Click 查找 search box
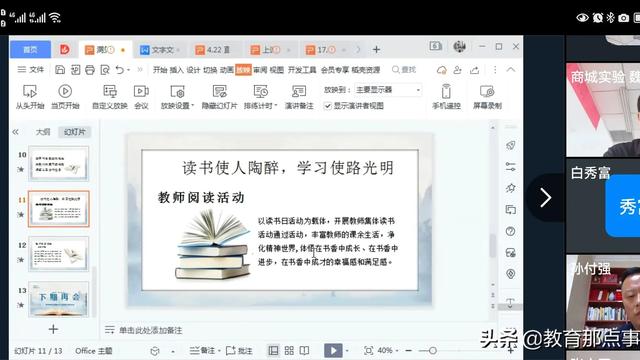Viewport: 640px width, 360px height. [x=404, y=70]
